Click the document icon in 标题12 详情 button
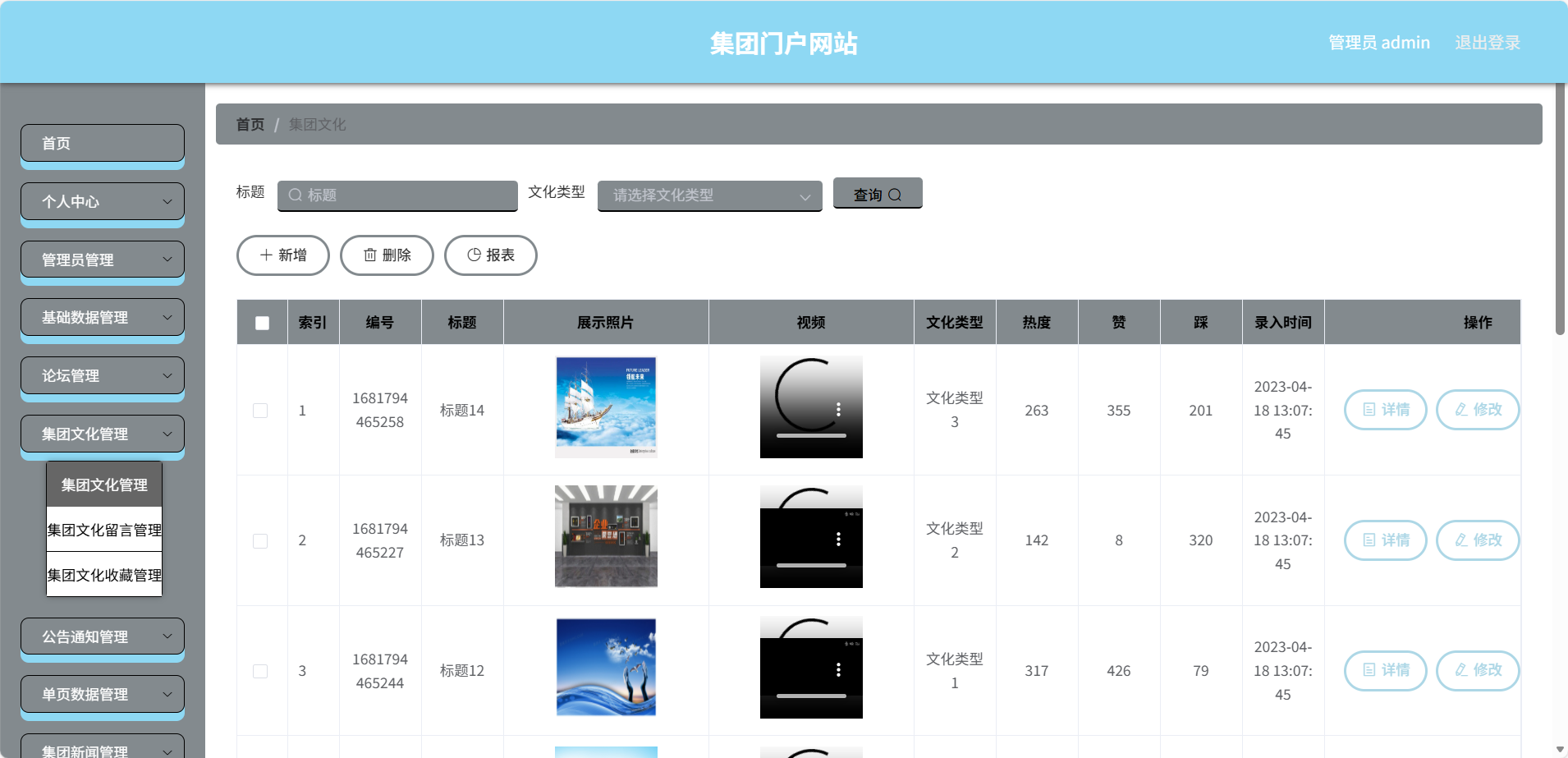The height and width of the screenshot is (758, 1568). [1369, 669]
